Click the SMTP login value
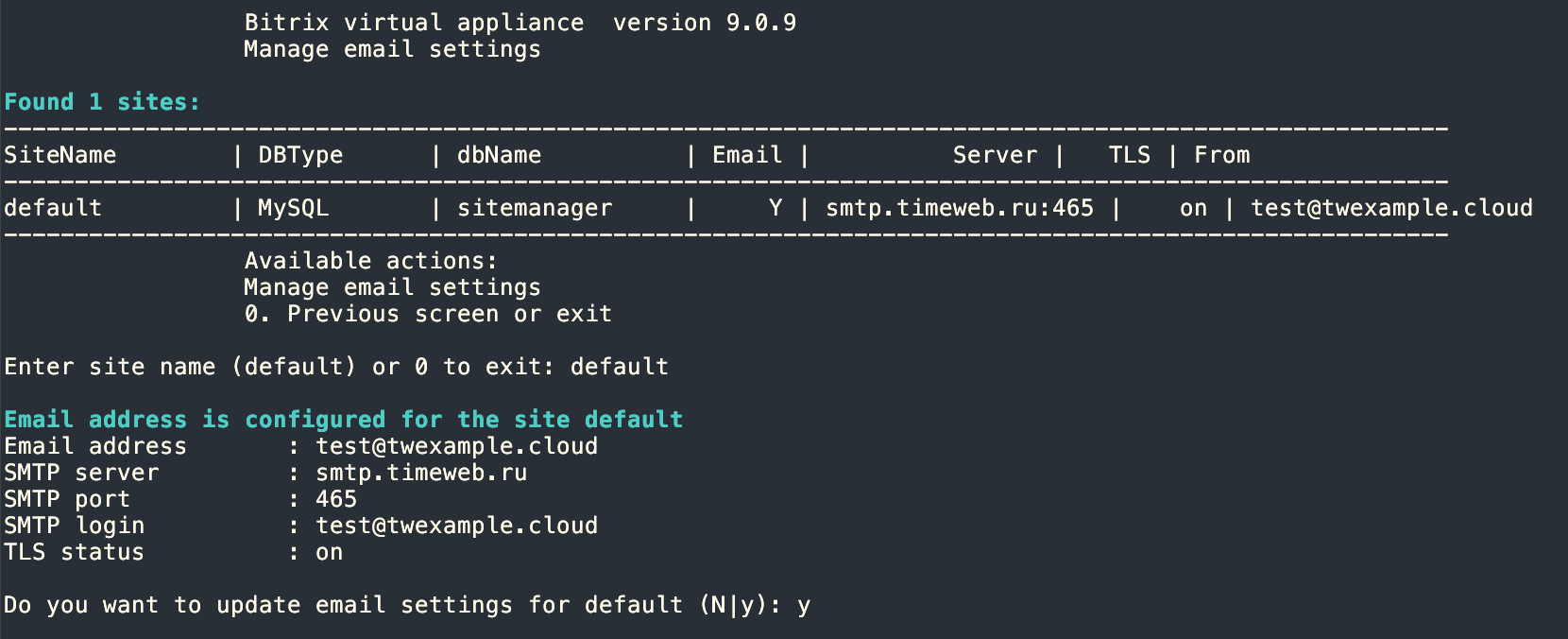This screenshot has height=639, width=1568. pyautogui.click(x=456, y=526)
